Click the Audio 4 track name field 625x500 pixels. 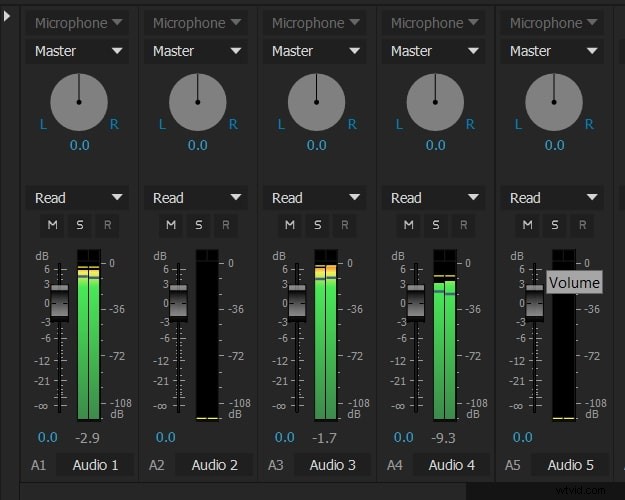pyautogui.click(x=451, y=465)
